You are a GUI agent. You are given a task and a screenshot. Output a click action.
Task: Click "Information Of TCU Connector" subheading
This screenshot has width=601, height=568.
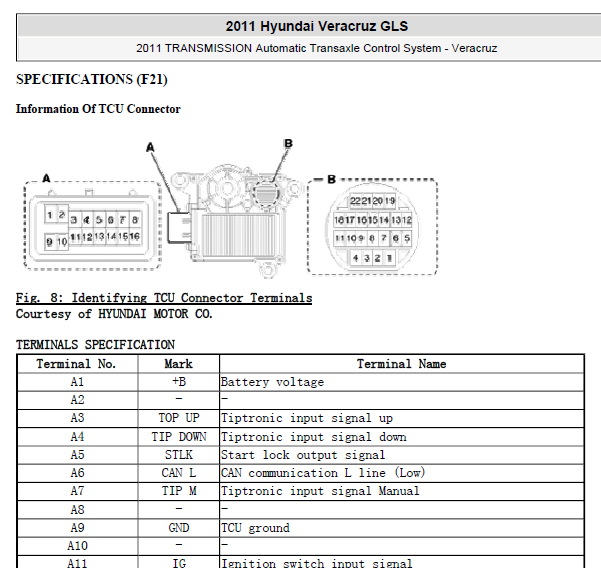[98, 109]
